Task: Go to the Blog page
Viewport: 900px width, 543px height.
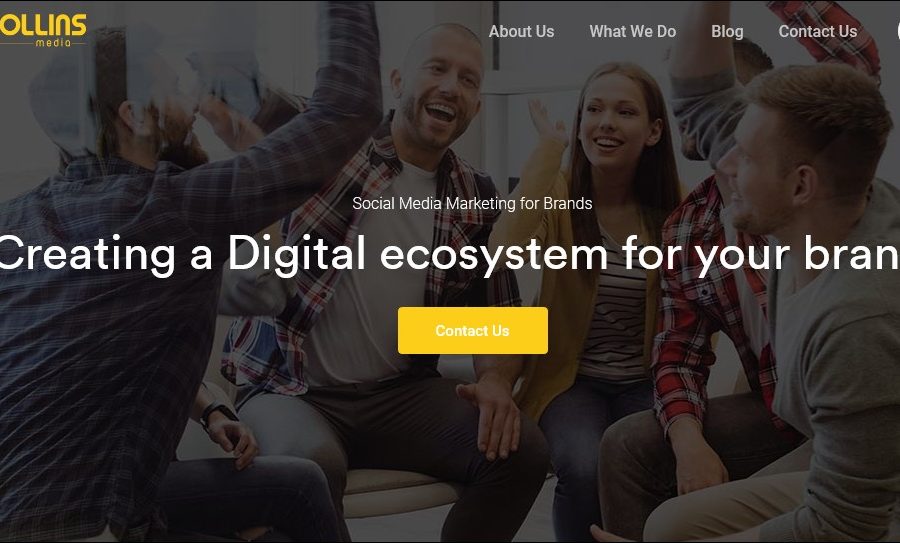Action: [727, 32]
